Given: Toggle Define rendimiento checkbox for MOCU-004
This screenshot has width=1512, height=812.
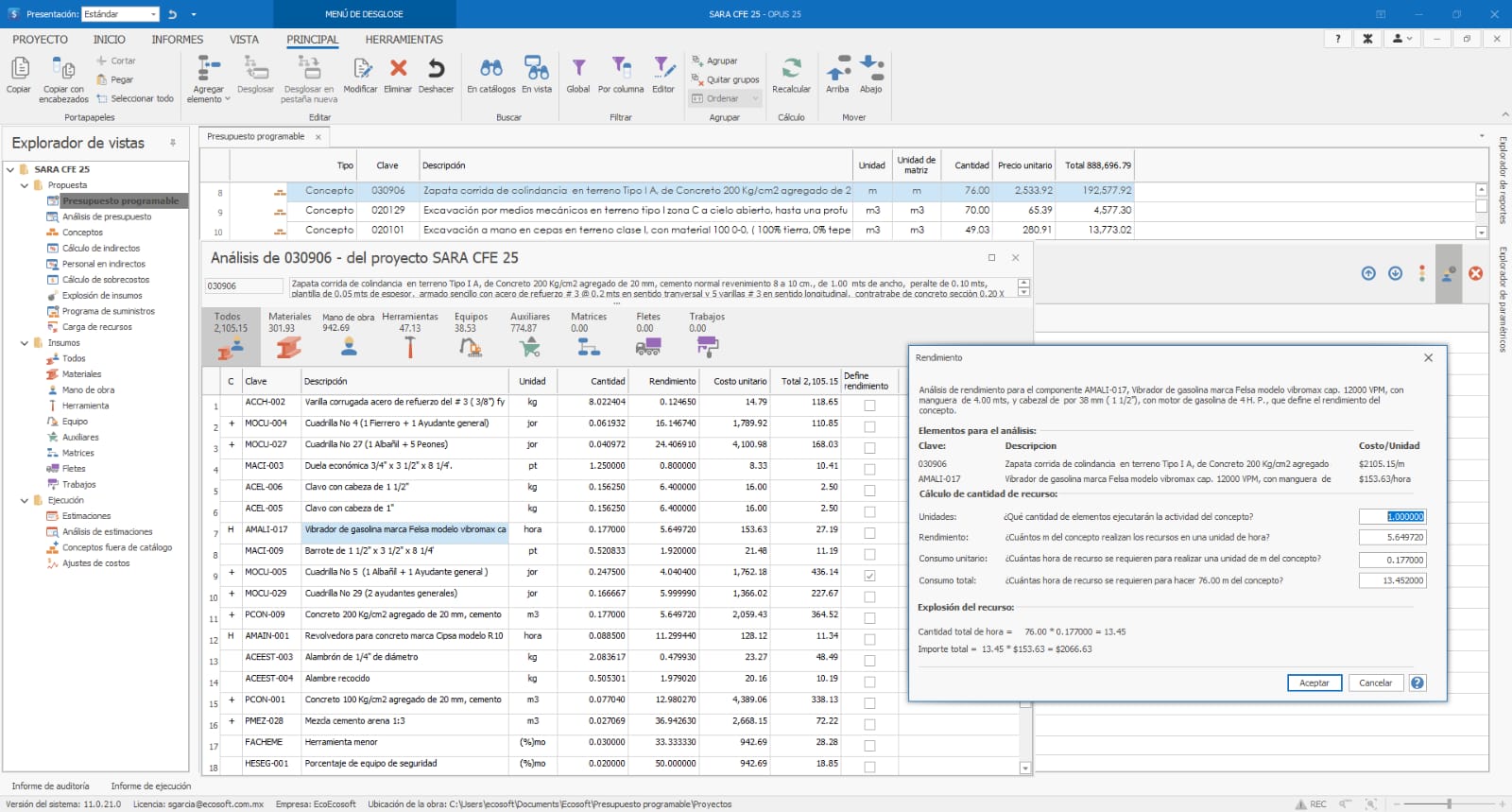Looking at the screenshot, I should (x=869, y=426).
